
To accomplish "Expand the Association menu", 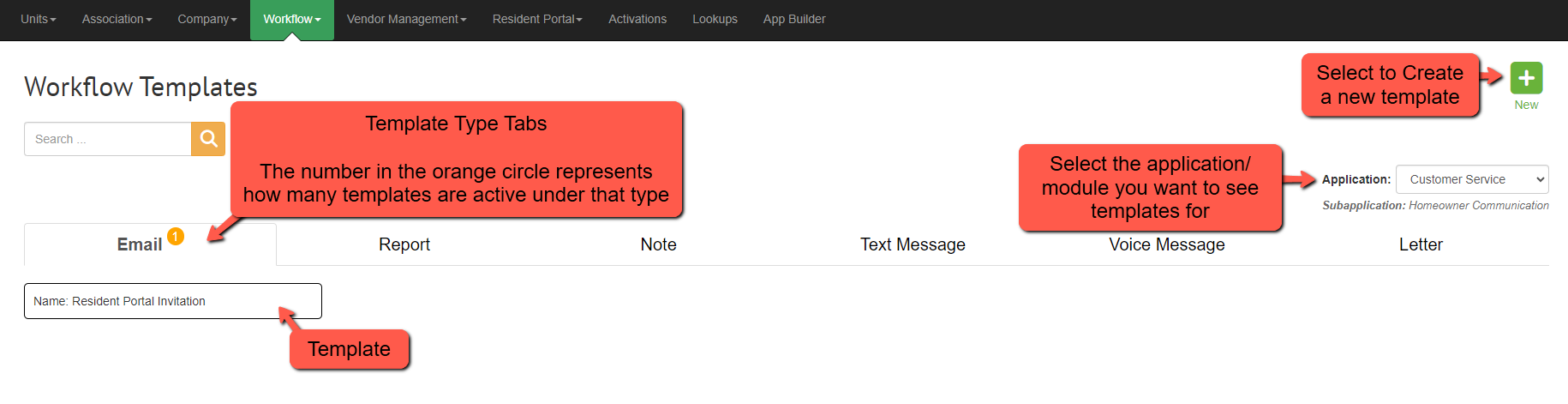I will coord(117,19).
